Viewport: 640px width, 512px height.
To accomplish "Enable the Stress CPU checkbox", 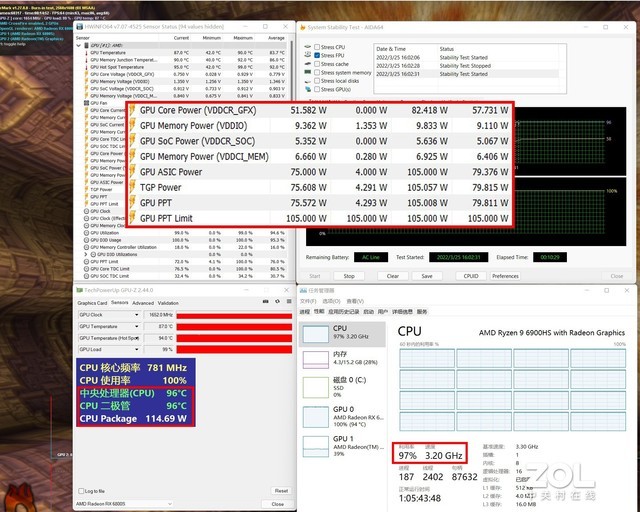I will 316,47.
